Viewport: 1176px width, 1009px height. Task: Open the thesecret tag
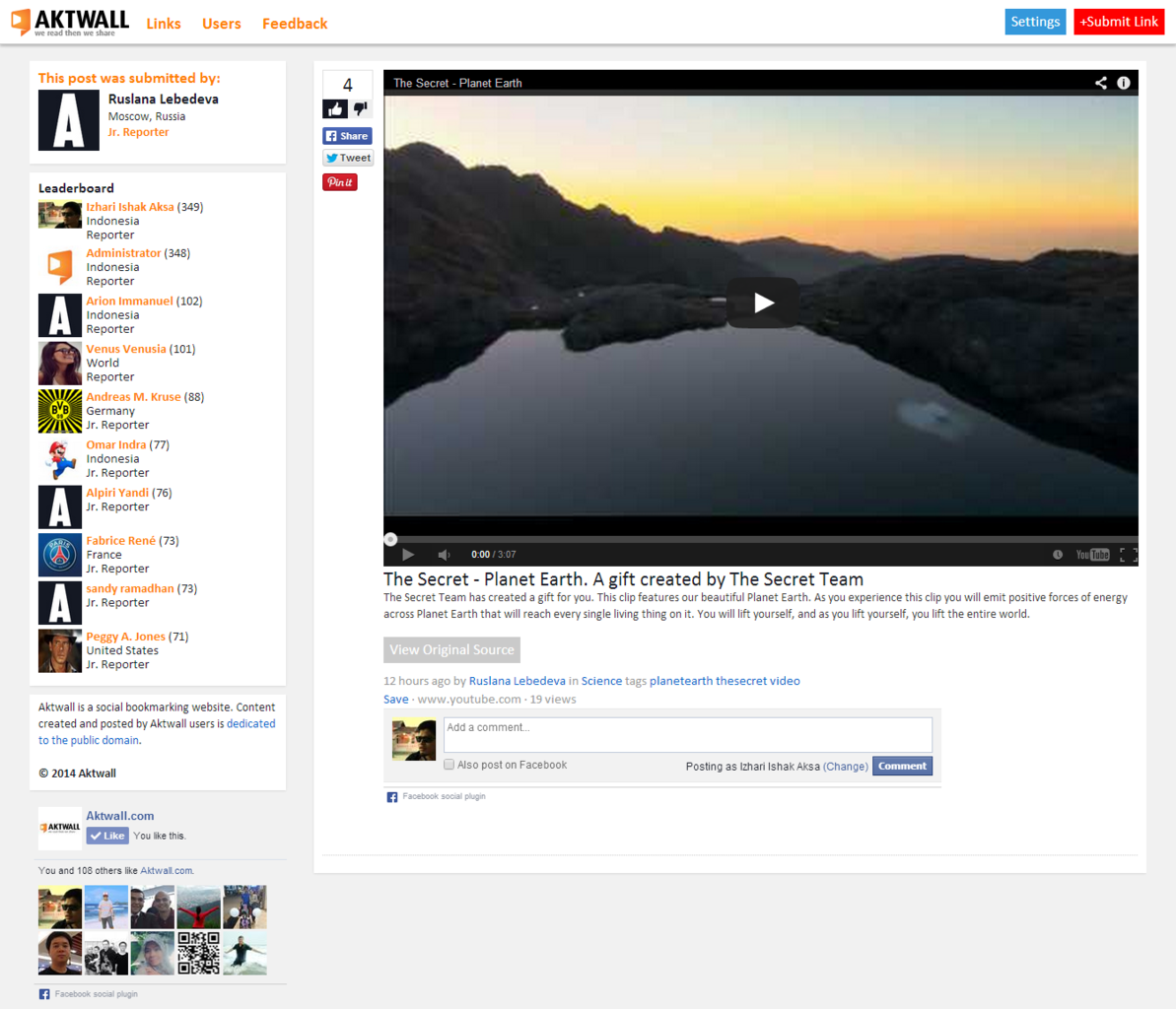coord(741,681)
